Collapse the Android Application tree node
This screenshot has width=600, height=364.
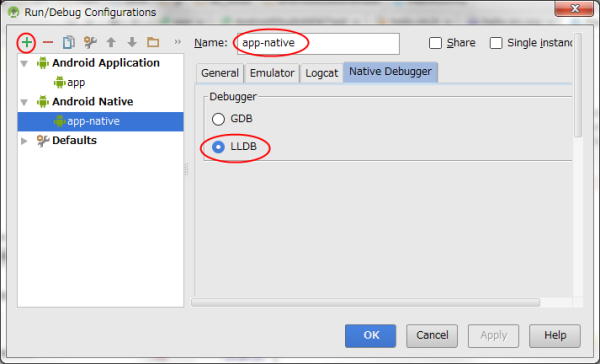point(24,64)
